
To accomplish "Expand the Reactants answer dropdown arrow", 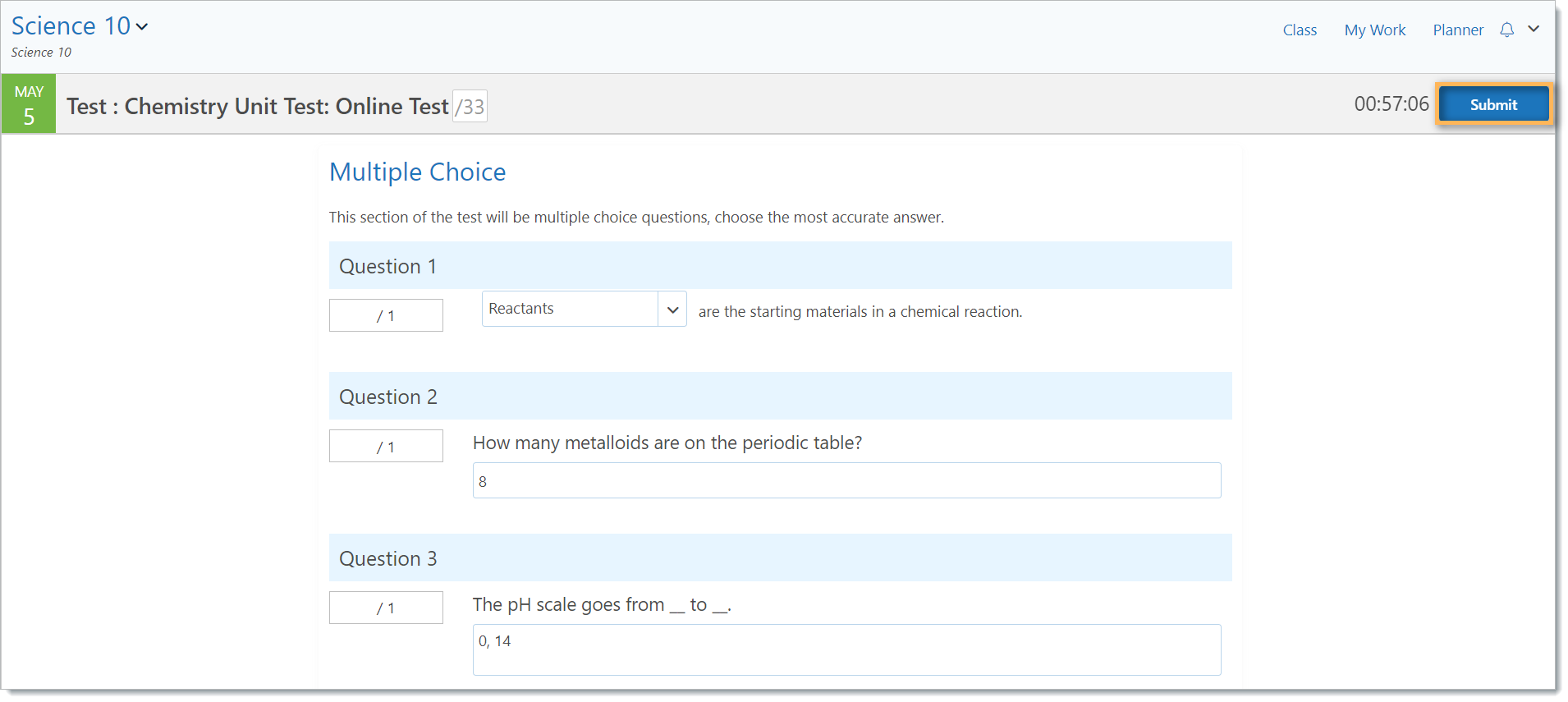I will [672, 310].
